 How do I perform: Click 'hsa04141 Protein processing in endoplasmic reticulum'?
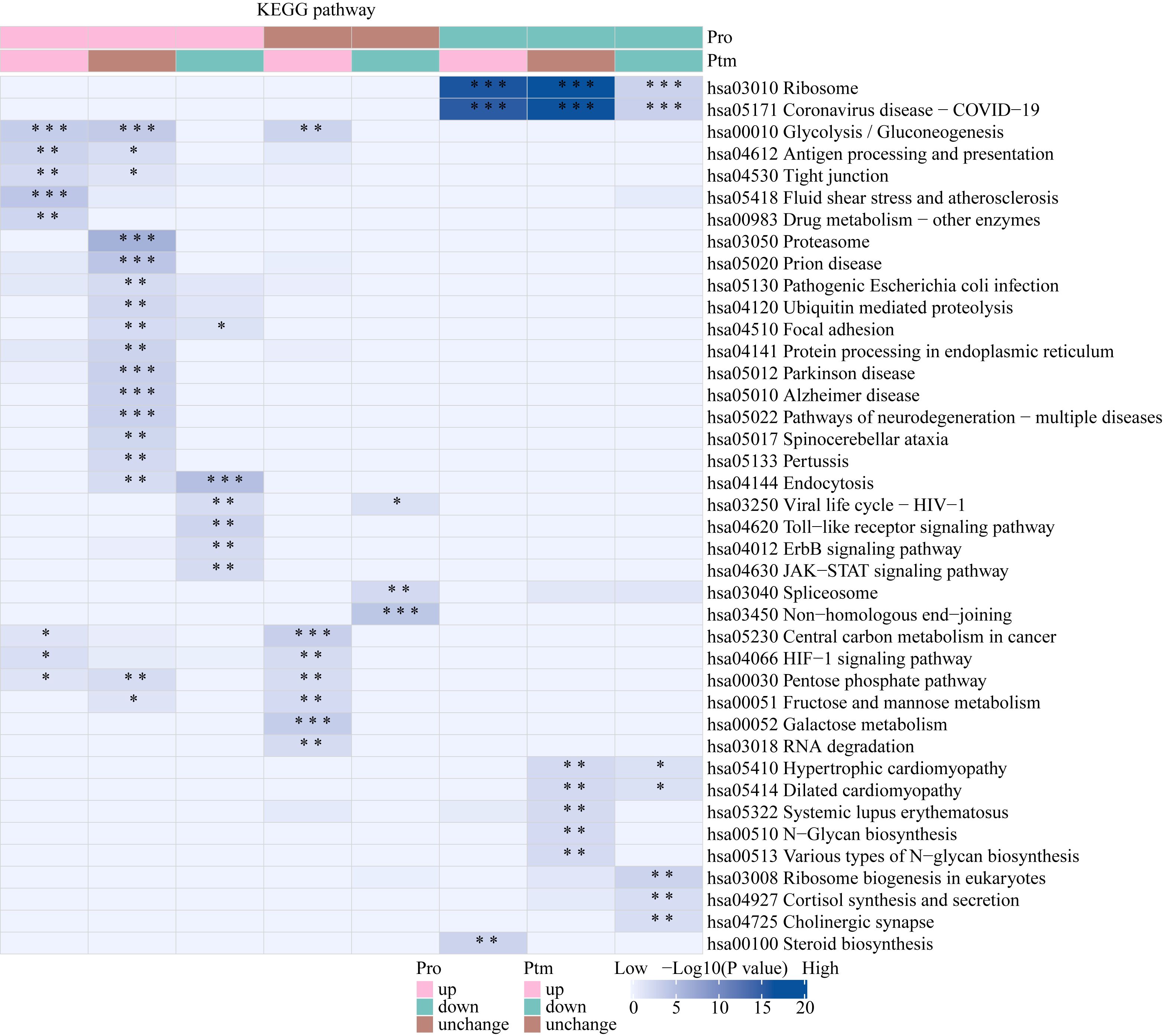pos(910,351)
